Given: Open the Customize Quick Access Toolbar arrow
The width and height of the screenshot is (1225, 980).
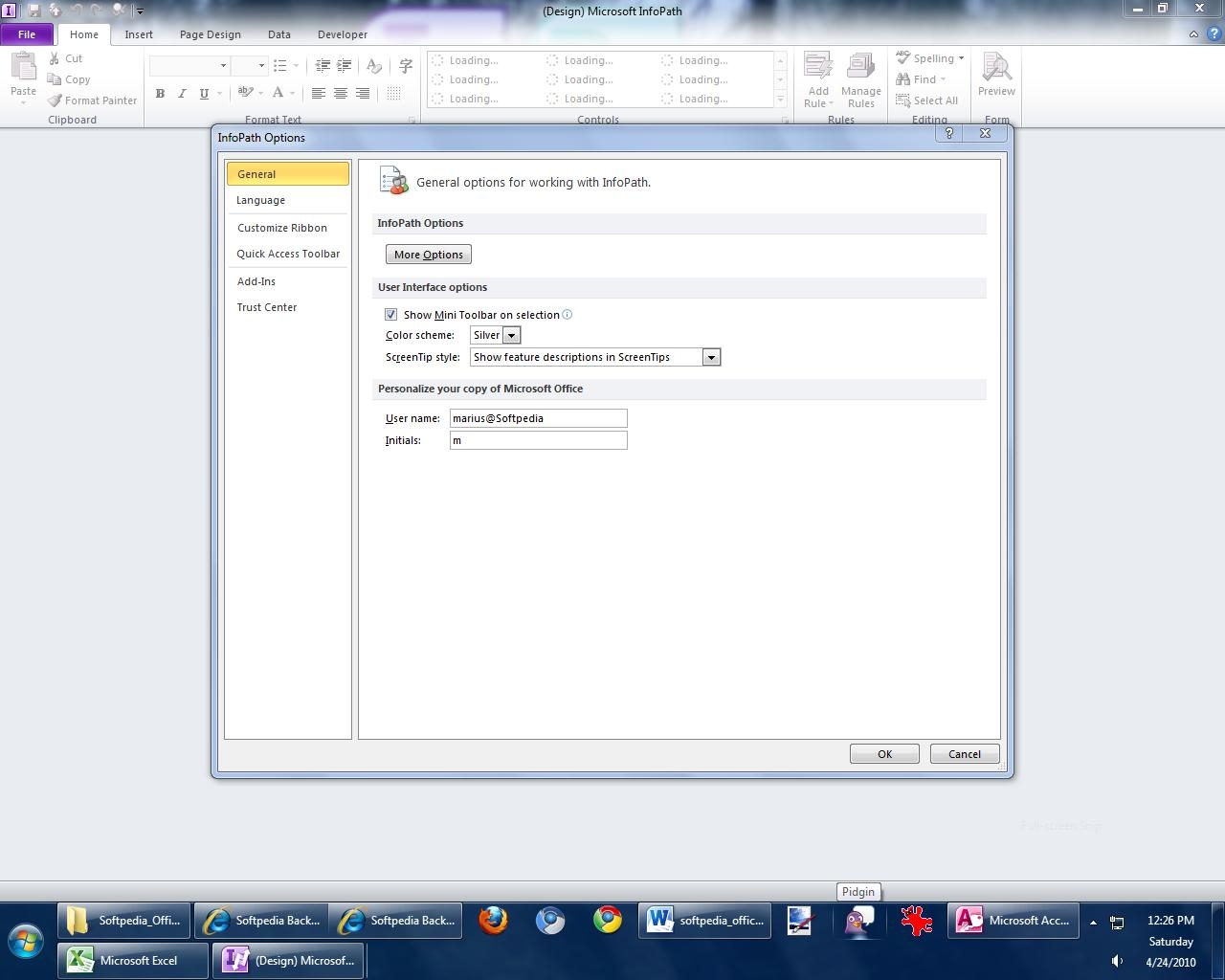Looking at the screenshot, I should pyautogui.click(x=140, y=11).
